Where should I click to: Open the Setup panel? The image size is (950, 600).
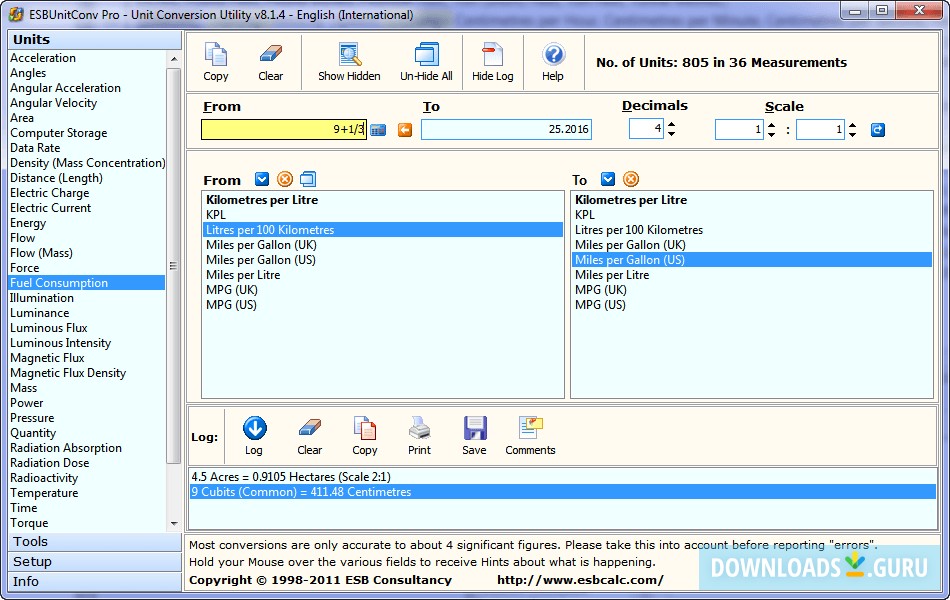95,561
